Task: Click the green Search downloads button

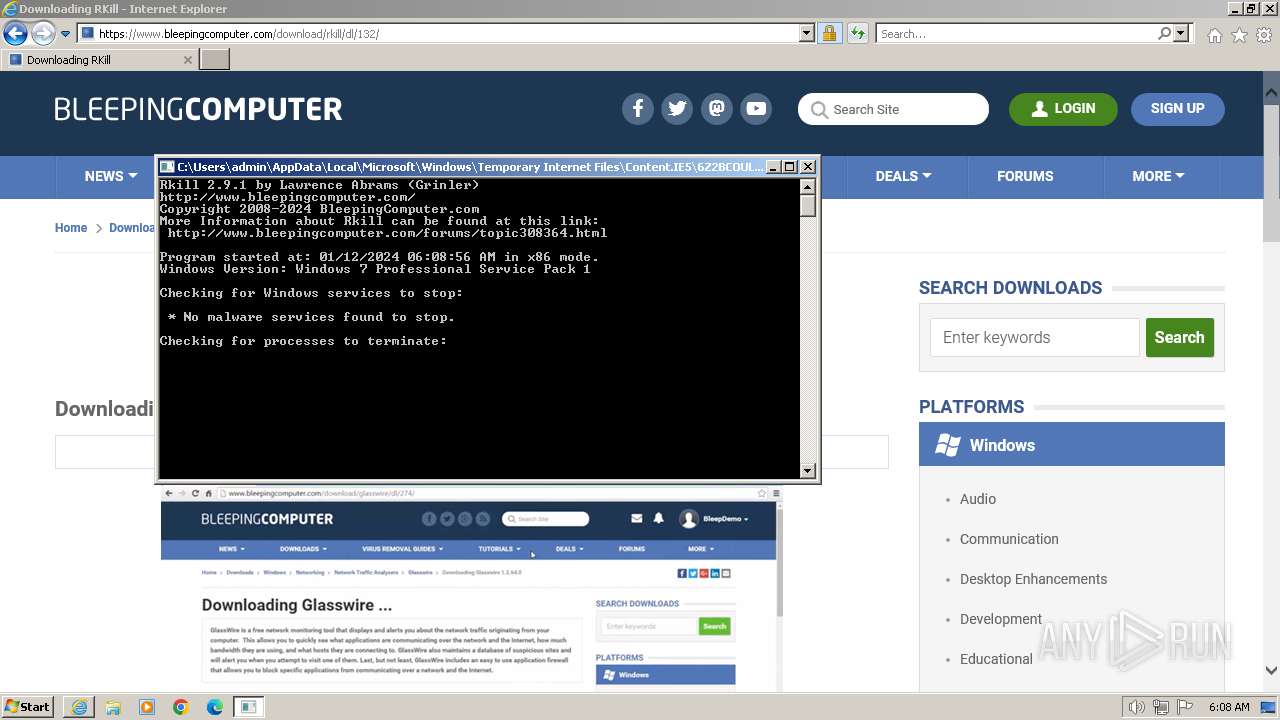Action: pyautogui.click(x=1180, y=338)
